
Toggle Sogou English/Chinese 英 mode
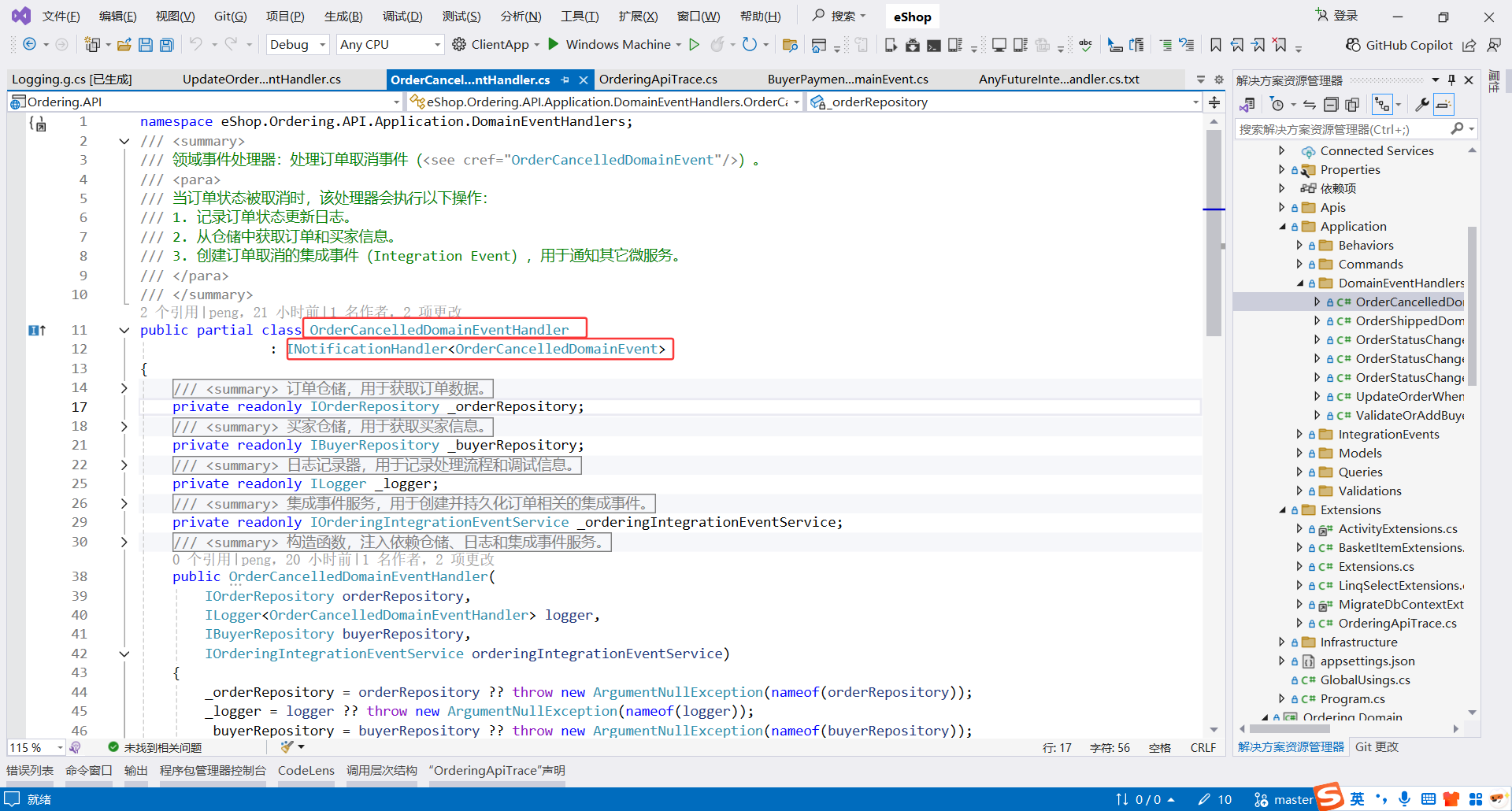(1357, 798)
